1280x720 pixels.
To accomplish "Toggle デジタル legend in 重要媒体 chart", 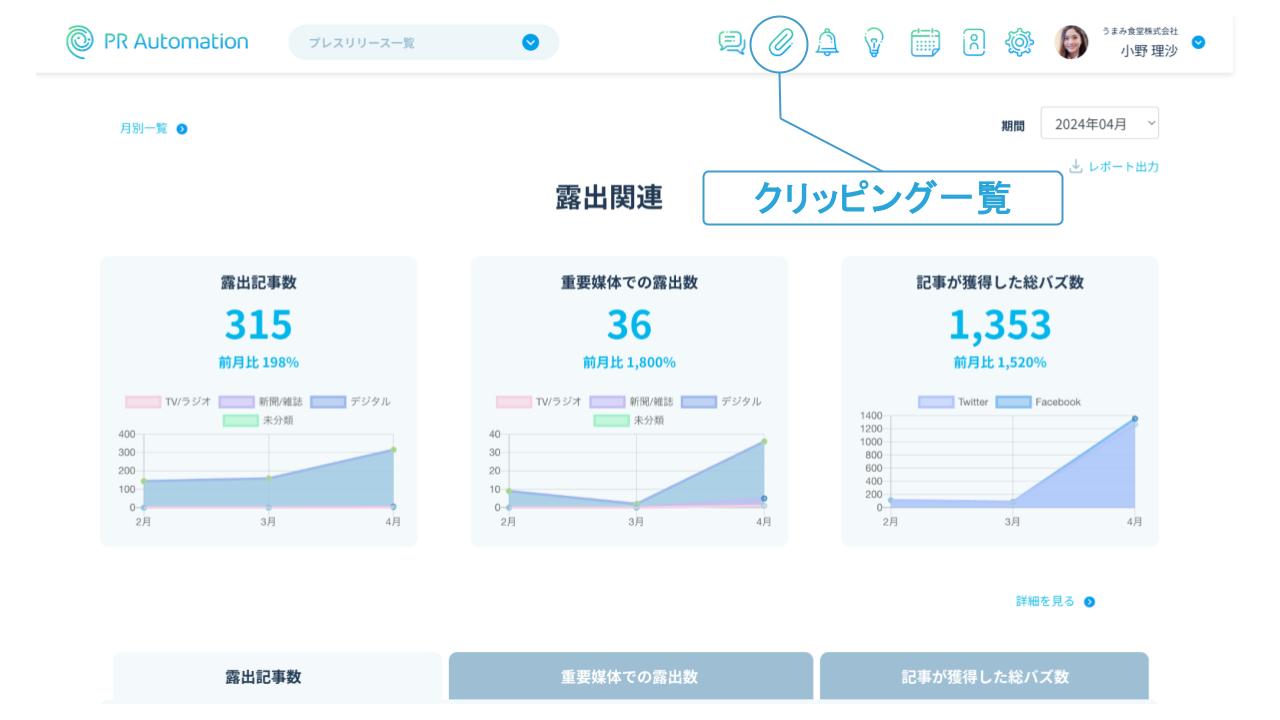I will 720,402.
